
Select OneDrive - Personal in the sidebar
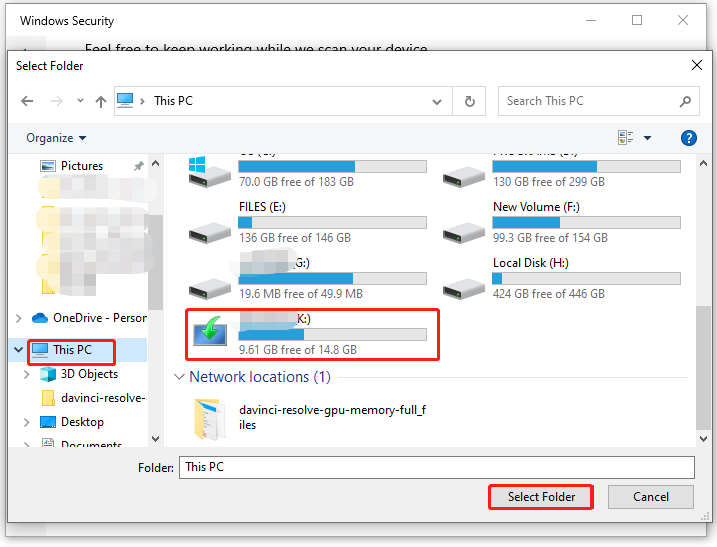coord(89,318)
